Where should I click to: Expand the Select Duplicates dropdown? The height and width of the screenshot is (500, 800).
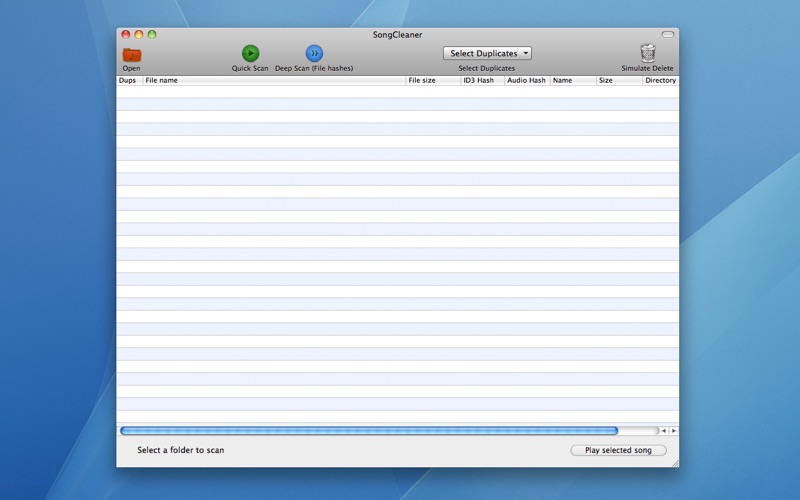point(487,53)
